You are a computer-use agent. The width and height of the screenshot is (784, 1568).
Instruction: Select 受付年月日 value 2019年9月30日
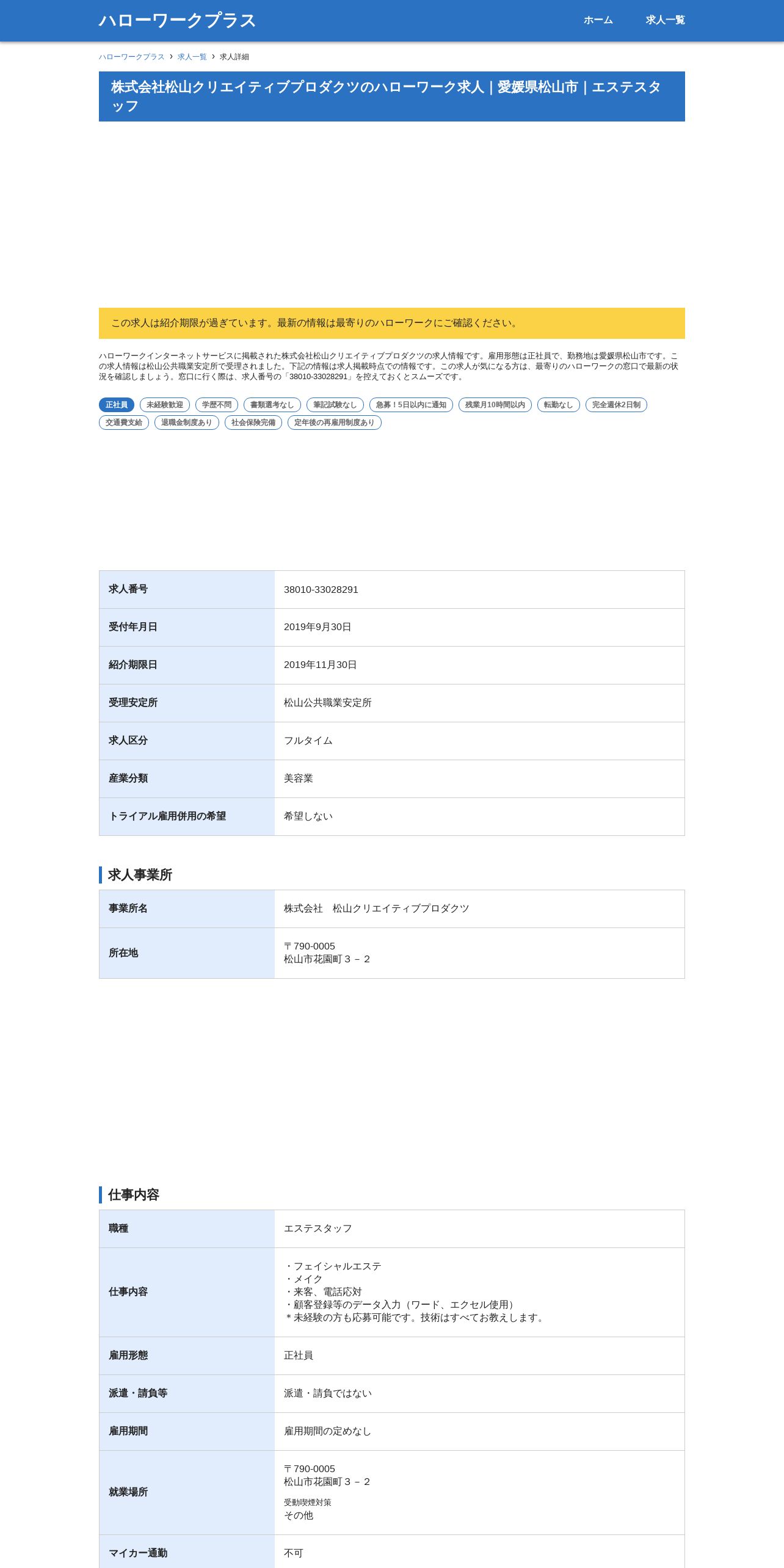tap(318, 627)
